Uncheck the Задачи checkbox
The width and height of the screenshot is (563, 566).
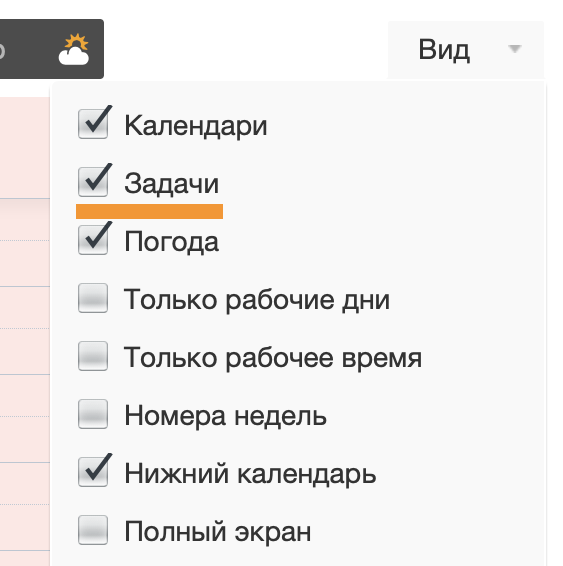[93, 182]
